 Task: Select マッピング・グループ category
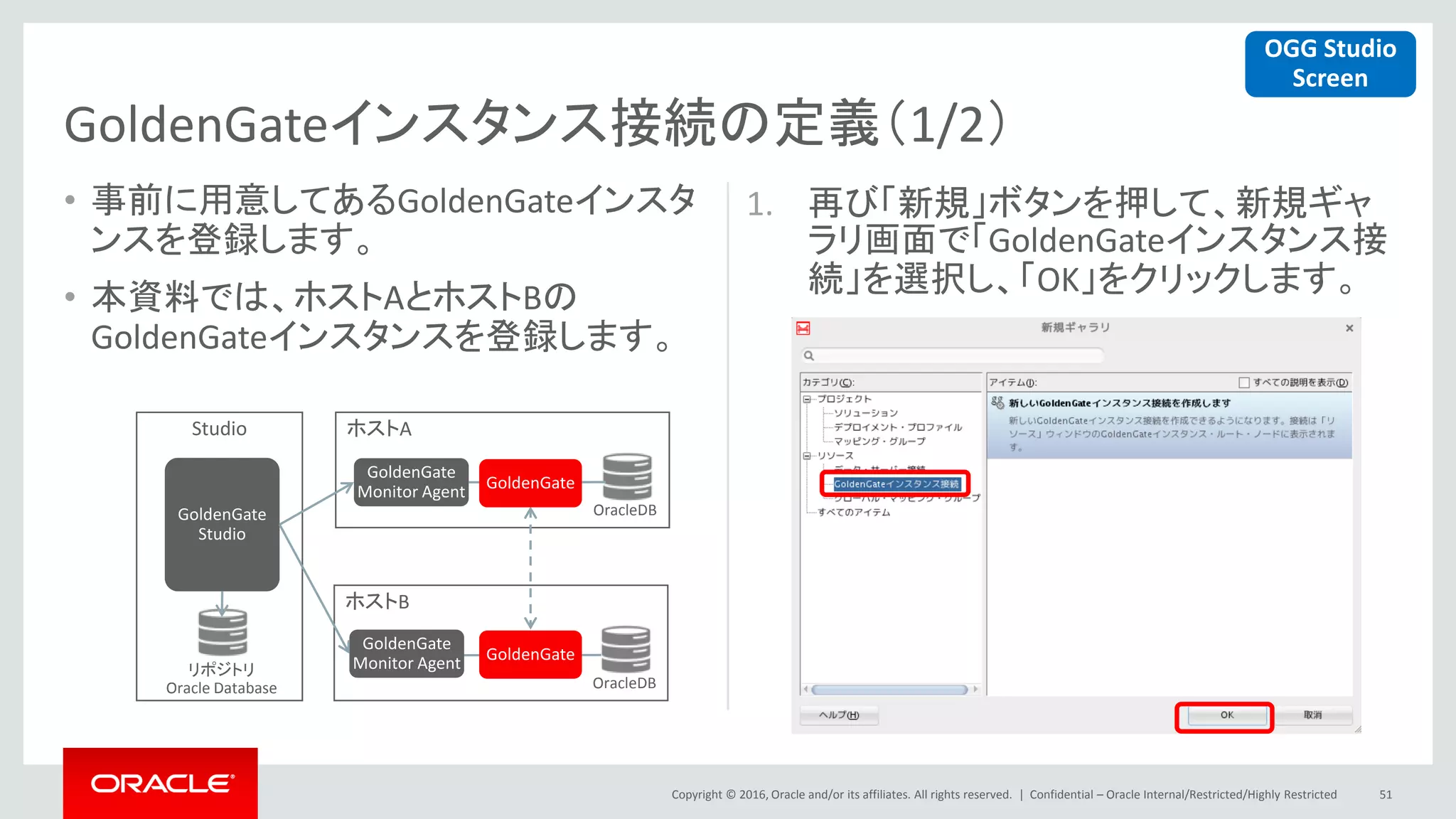coord(879,441)
